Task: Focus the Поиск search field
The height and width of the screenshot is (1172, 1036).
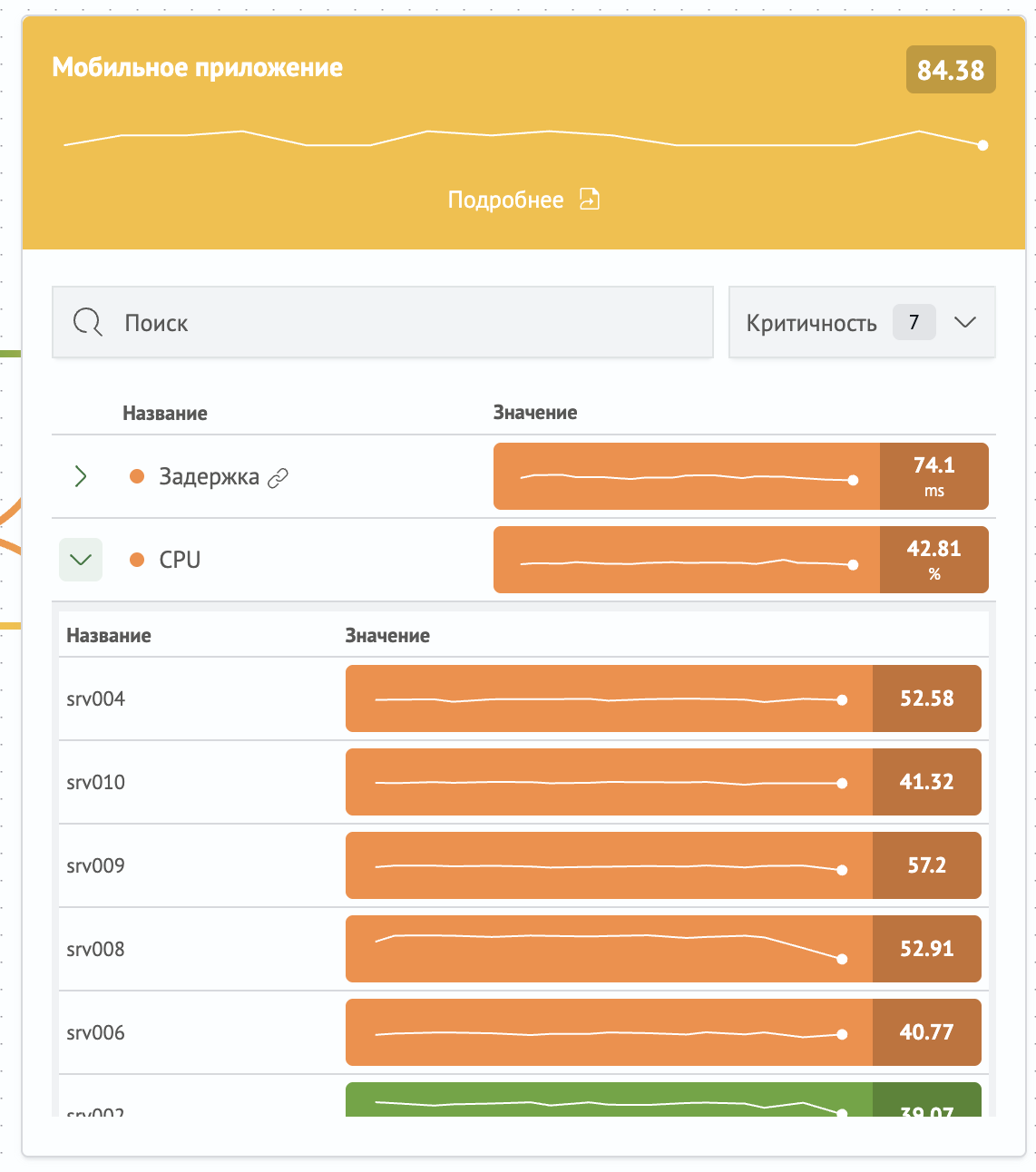Action: tap(383, 322)
